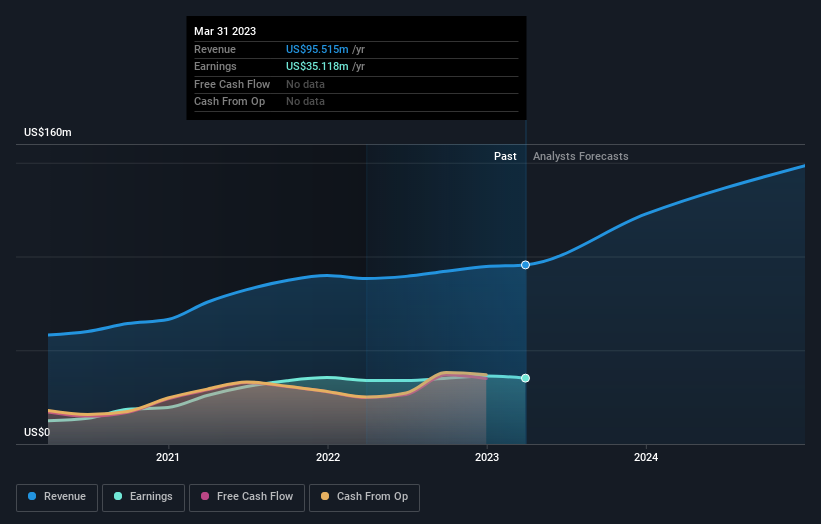Click the 2021 axis label
This screenshot has width=821, height=524.
(168, 457)
